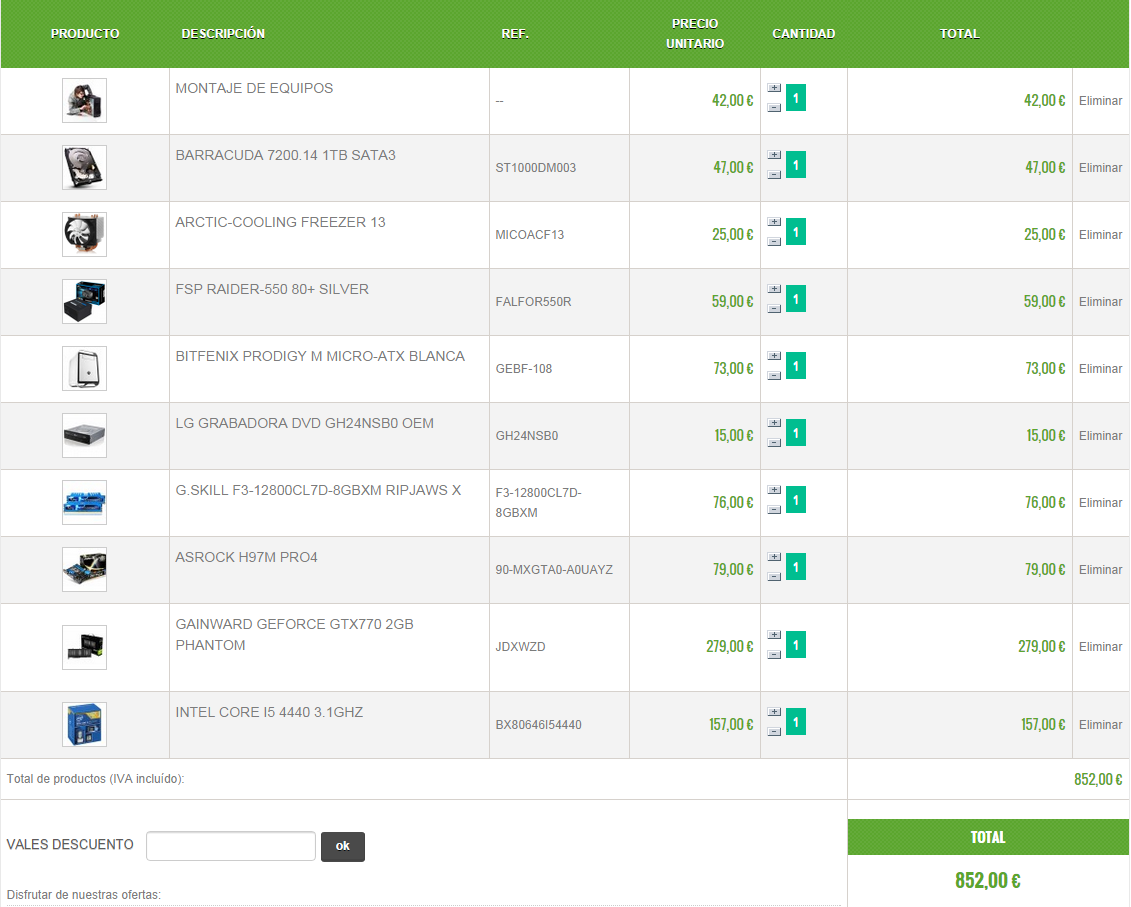Decrease quantity of LG GRABADORA DVD
Screen dimensions: 1131x907
774,443
